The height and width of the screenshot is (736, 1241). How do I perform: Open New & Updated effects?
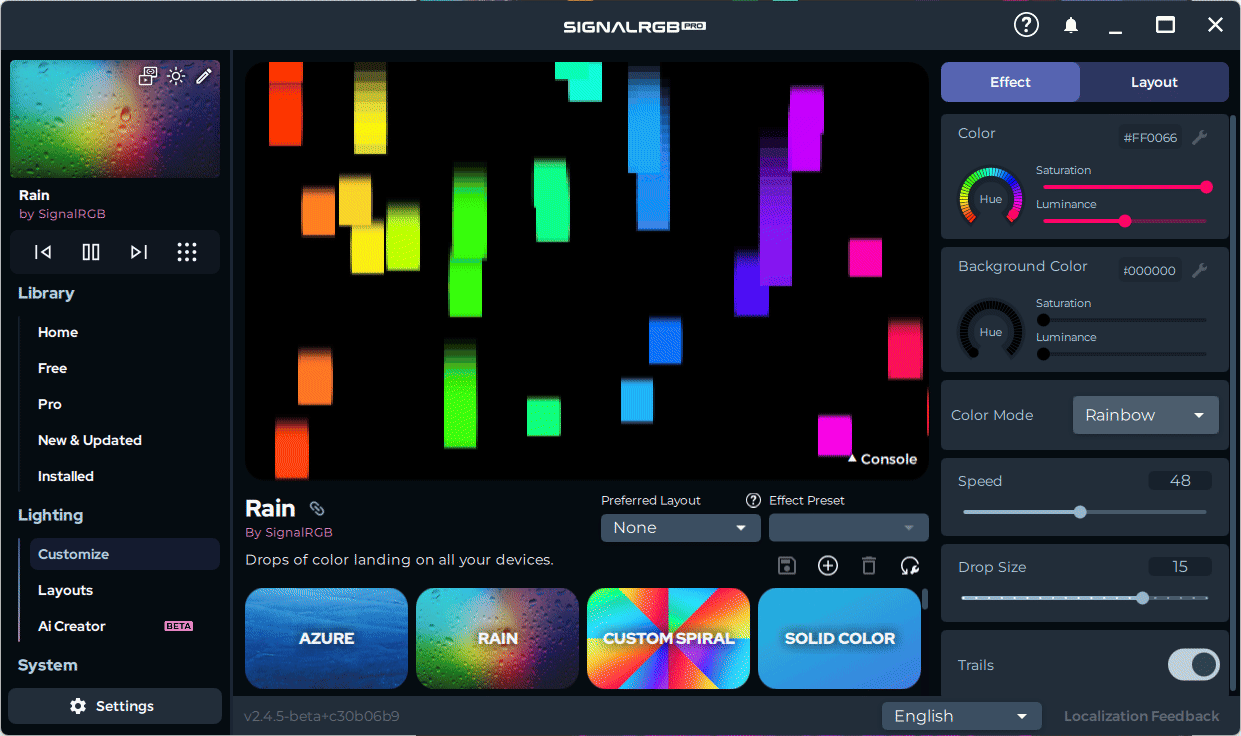coord(90,440)
